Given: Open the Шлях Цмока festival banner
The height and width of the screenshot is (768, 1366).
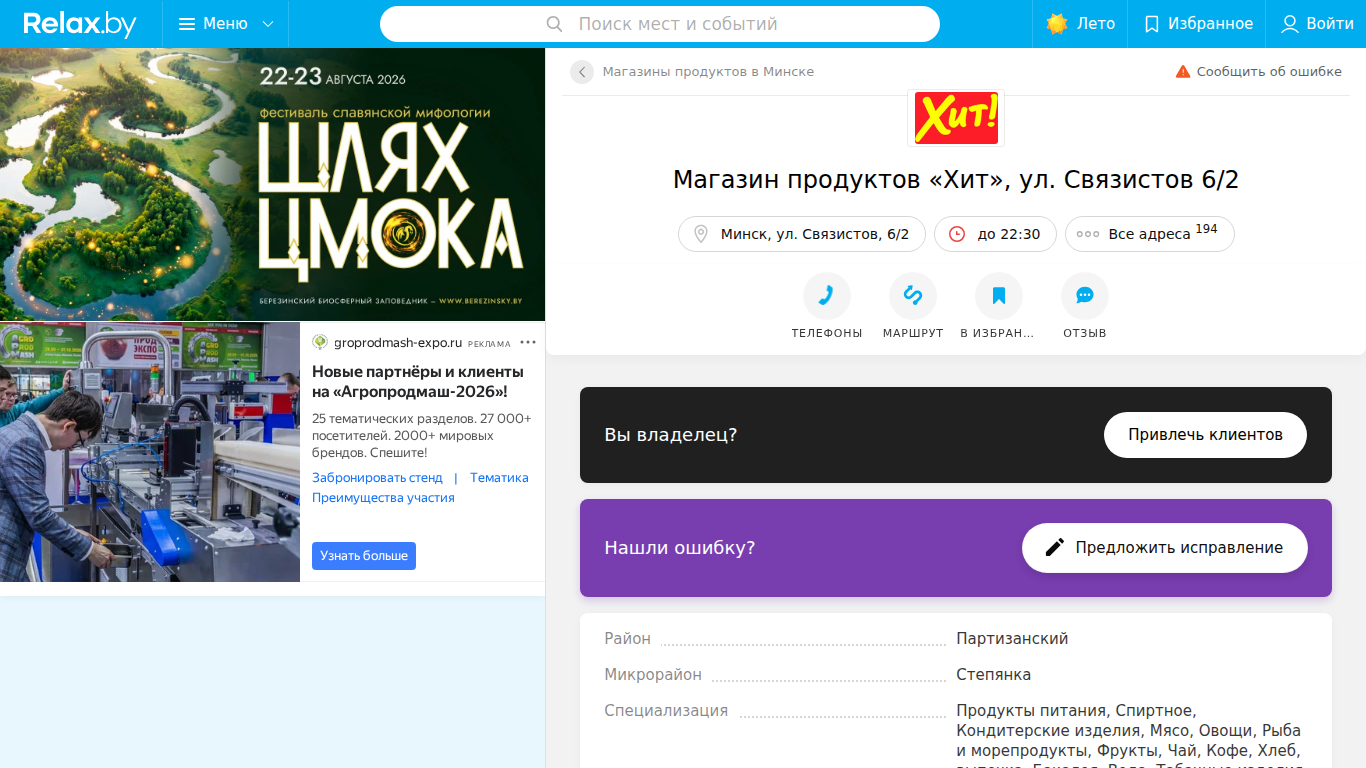Looking at the screenshot, I should point(272,184).
